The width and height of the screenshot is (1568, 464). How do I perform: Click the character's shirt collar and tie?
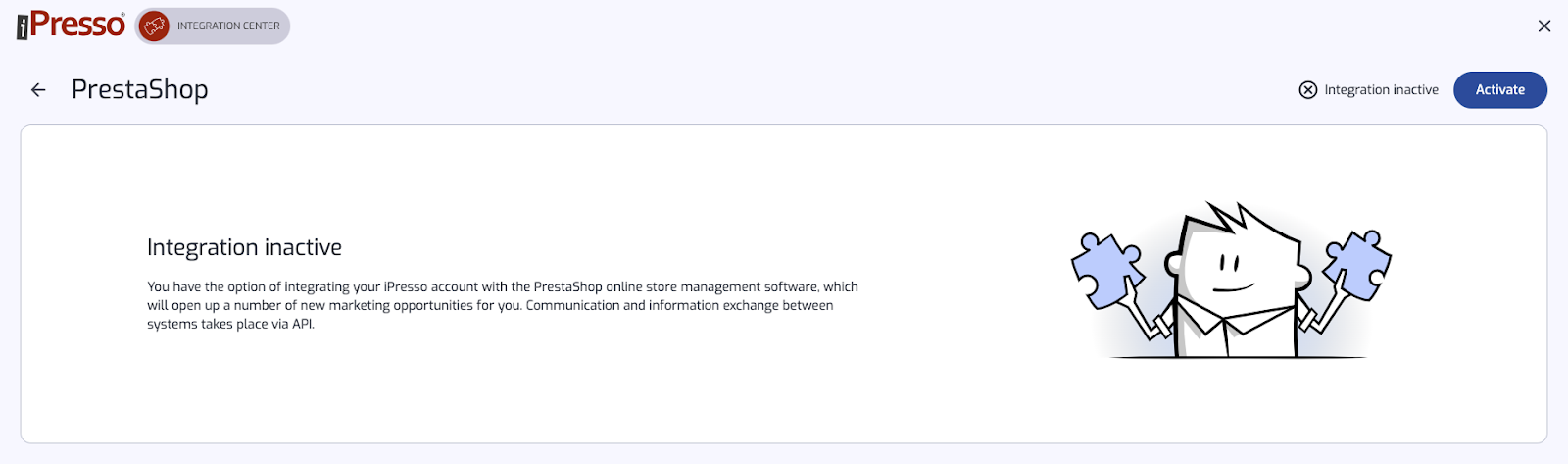(x=1225, y=329)
